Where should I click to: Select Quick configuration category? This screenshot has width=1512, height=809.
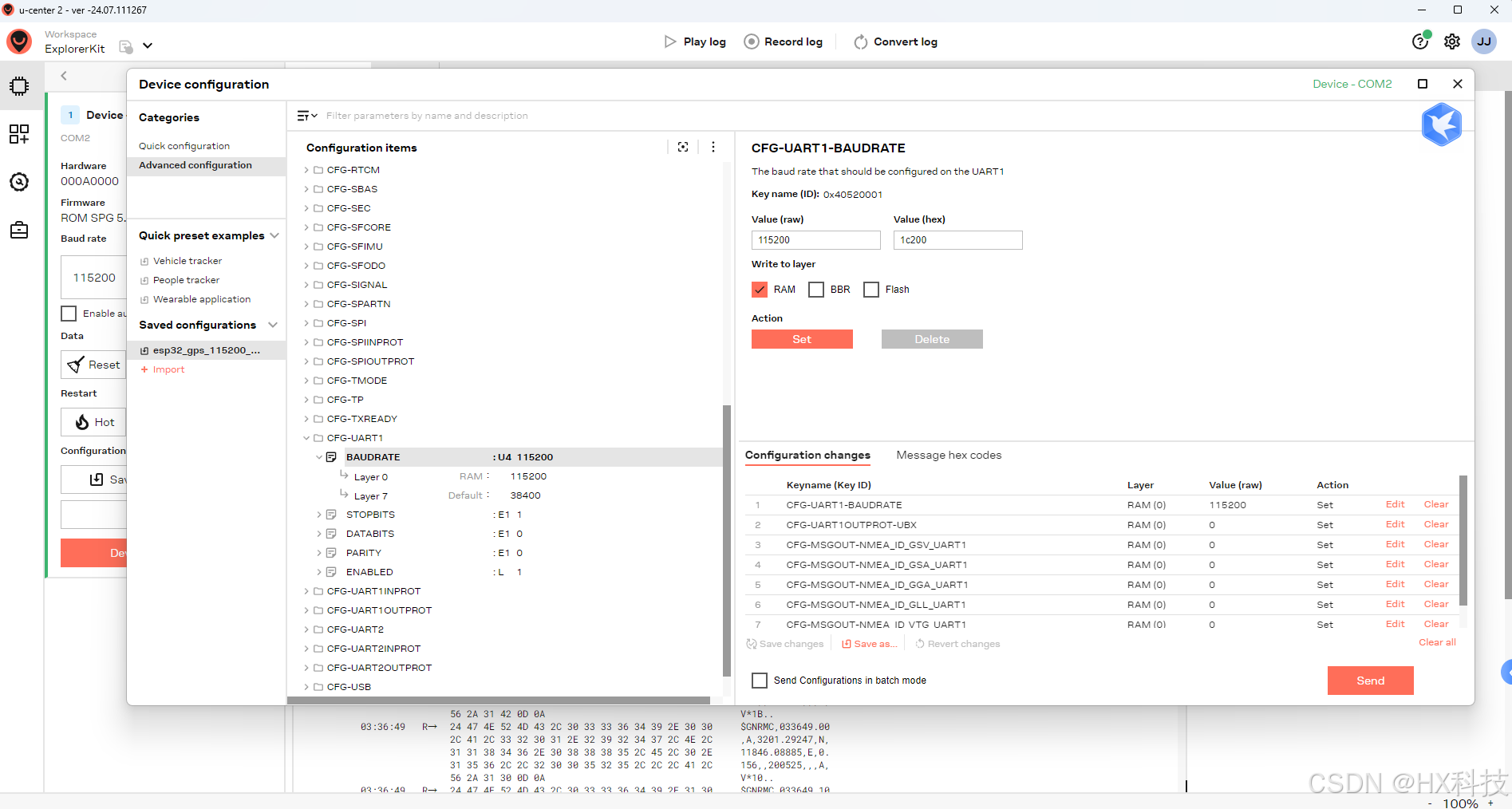[184, 146]
